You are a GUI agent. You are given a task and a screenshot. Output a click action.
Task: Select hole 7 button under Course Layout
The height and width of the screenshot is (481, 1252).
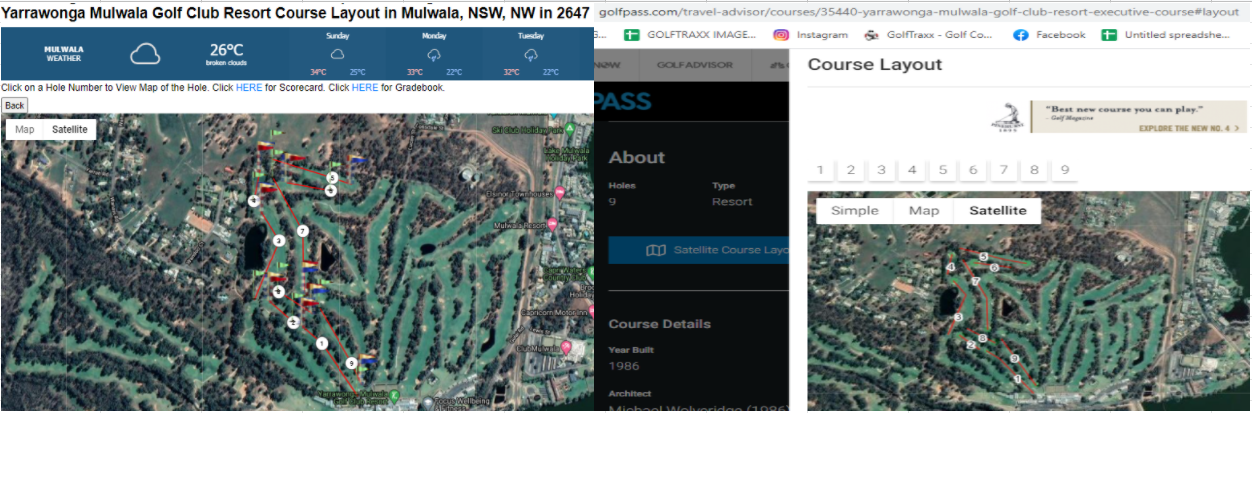(1004, 170)
